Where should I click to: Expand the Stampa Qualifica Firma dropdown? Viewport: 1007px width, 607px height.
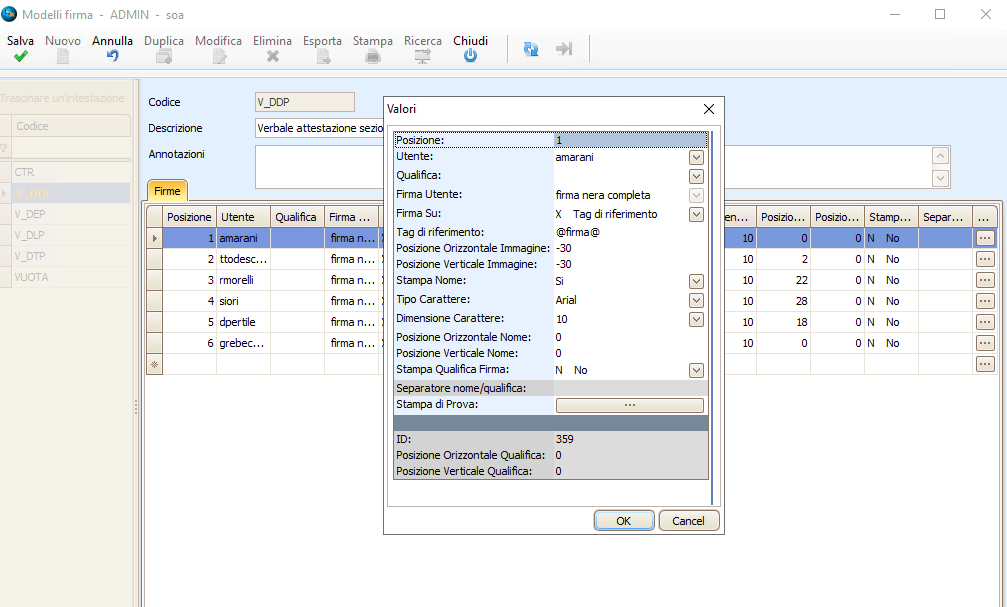pos(696,370)
